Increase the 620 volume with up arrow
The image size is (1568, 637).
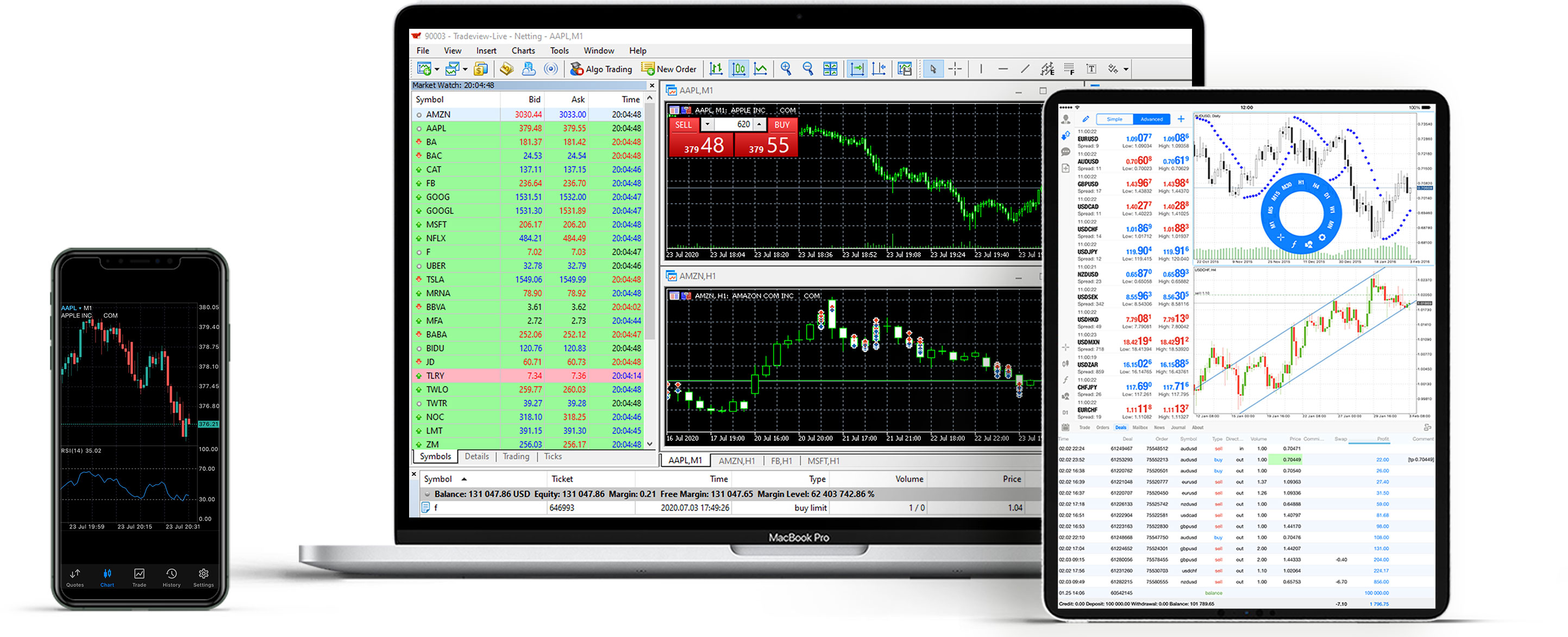coord(759,124)
